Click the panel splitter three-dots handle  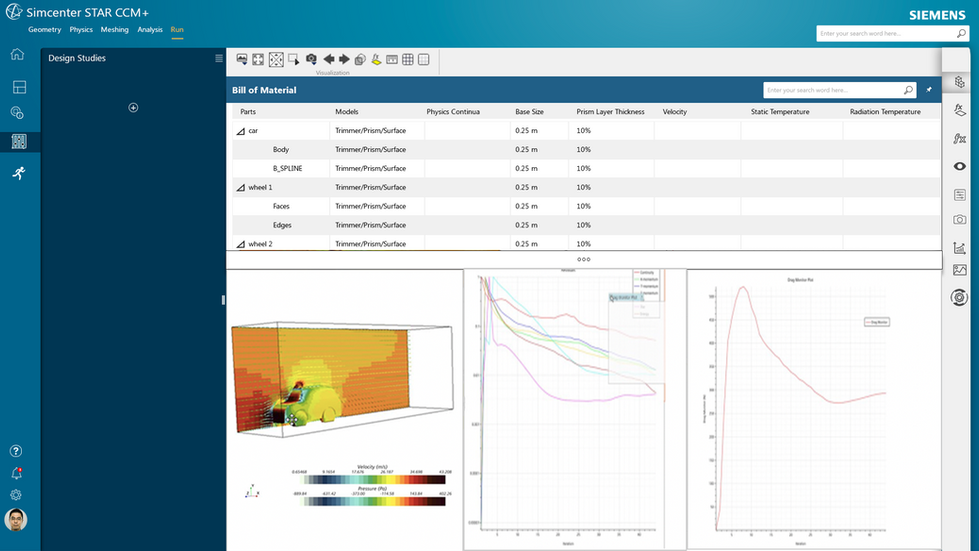[x=584, y=260]
